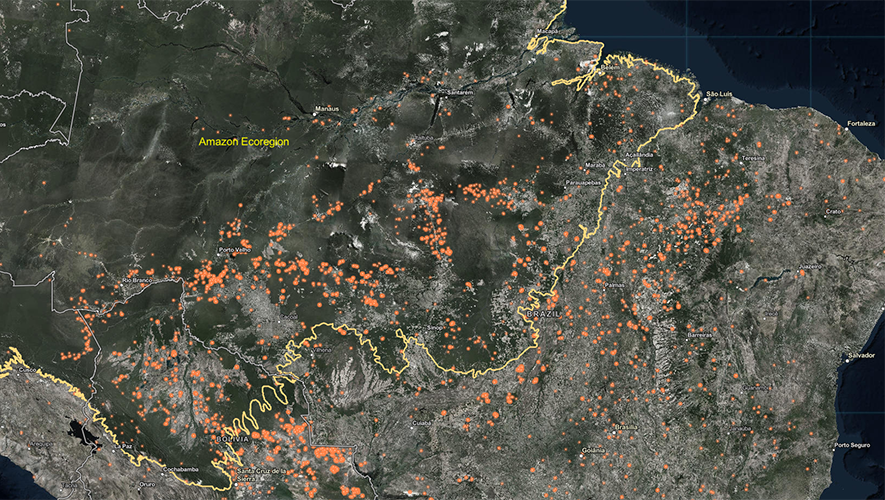This screenshot has height=500, width=885.
Task: Click the "Porto Velho" city label
Action: tap(234, 250)
